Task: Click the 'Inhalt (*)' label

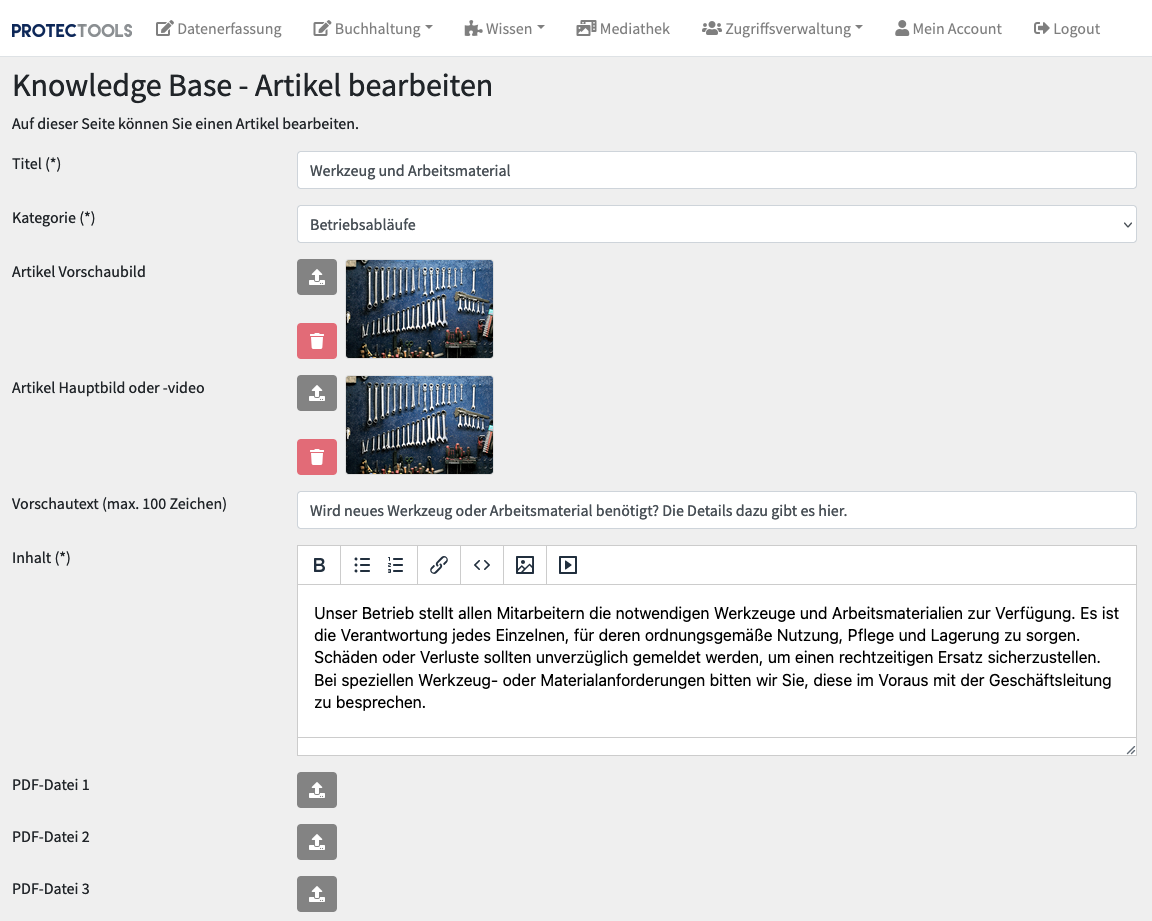Action: [41, 557]
